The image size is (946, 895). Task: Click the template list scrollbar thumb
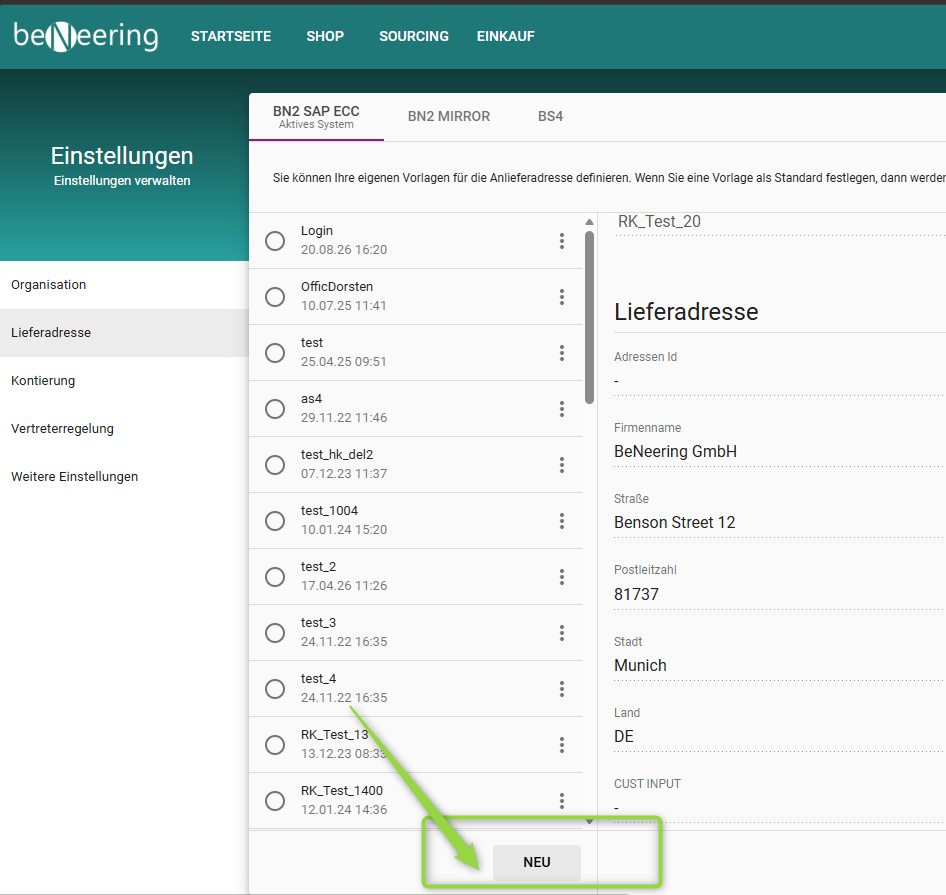pyautogui.click(x=589, y=317)
